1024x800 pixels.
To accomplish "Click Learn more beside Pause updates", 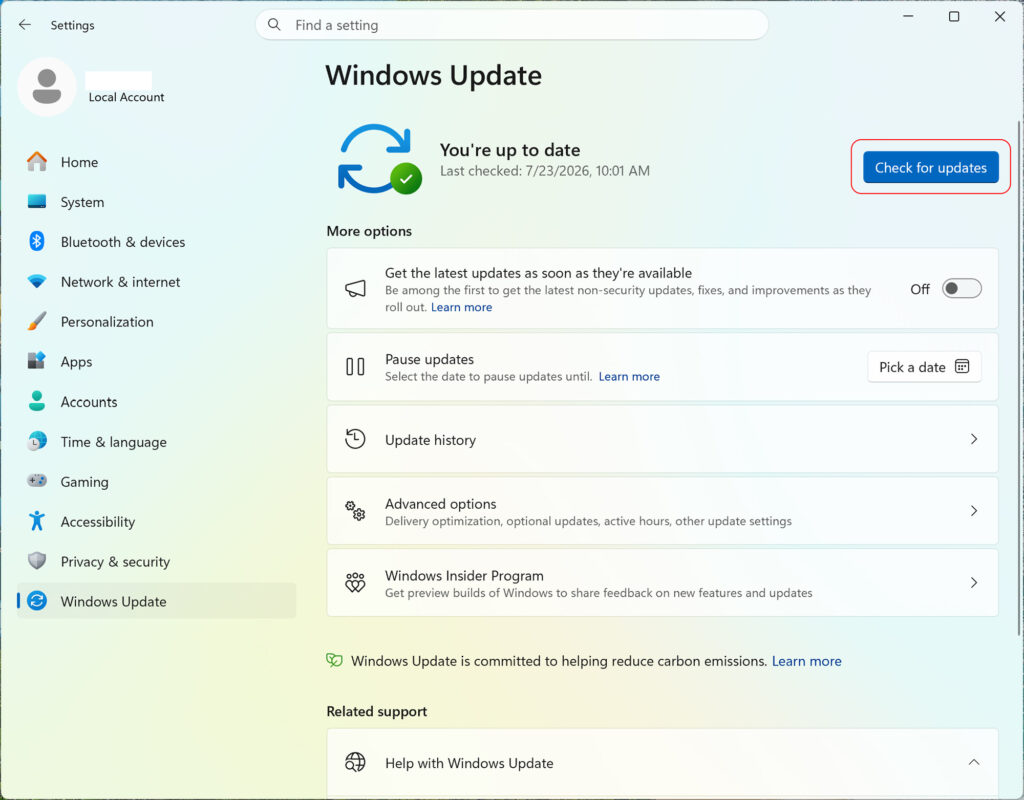I will [x=629, y=376].
